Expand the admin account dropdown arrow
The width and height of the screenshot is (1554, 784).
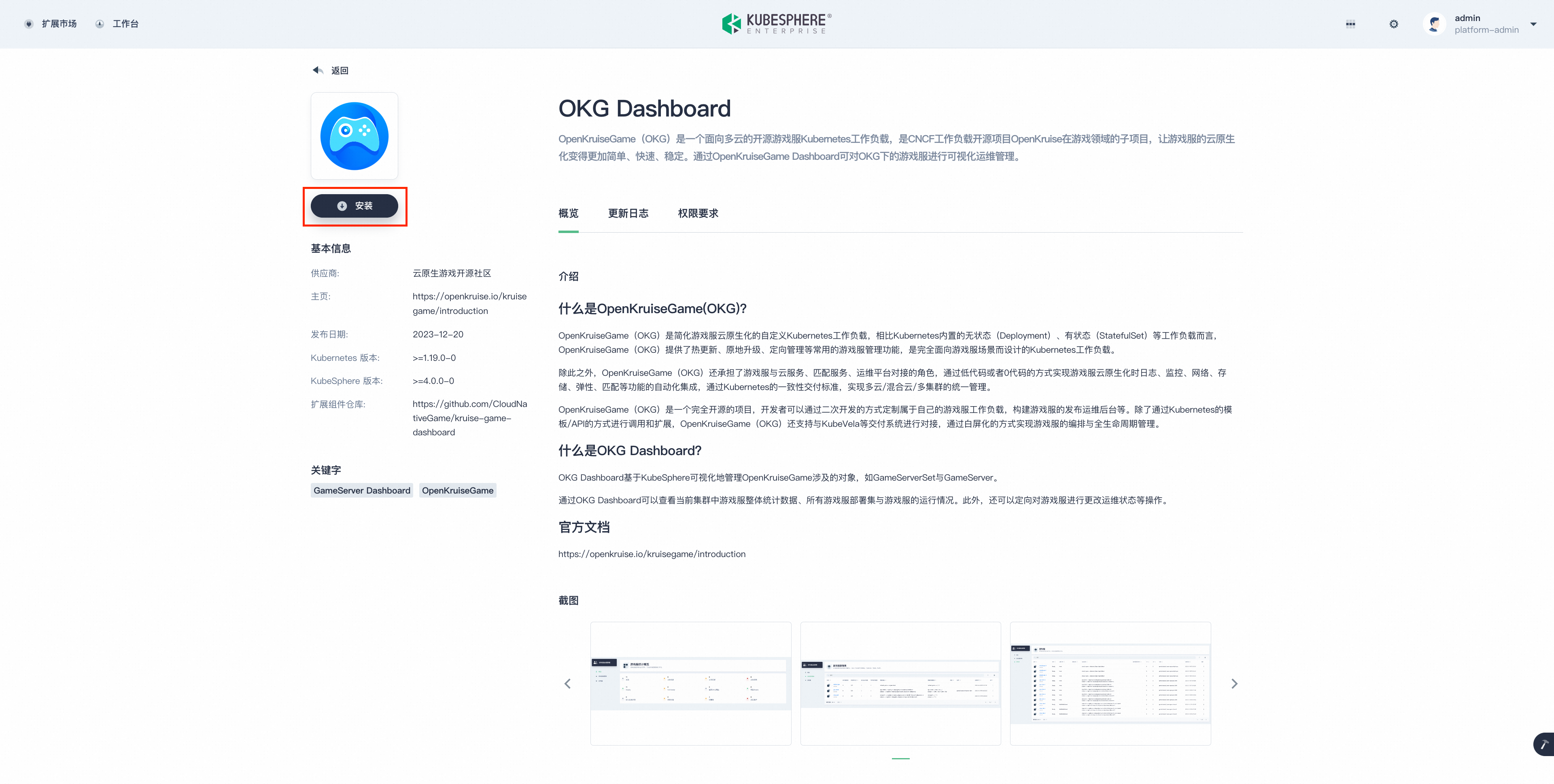[x=1533, y=24]
